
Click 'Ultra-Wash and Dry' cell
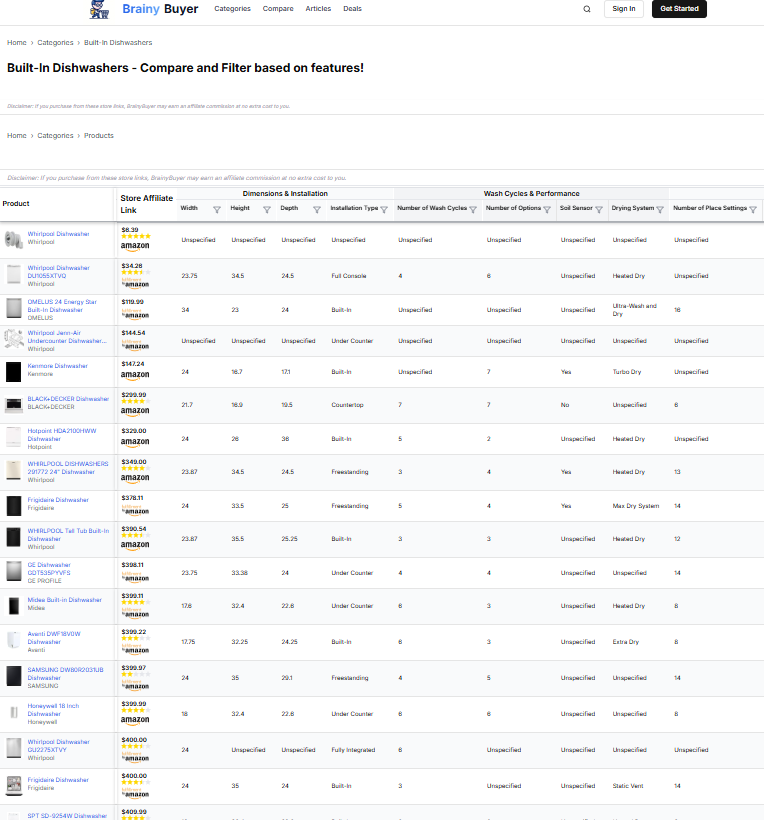click(x=634, y=310)
